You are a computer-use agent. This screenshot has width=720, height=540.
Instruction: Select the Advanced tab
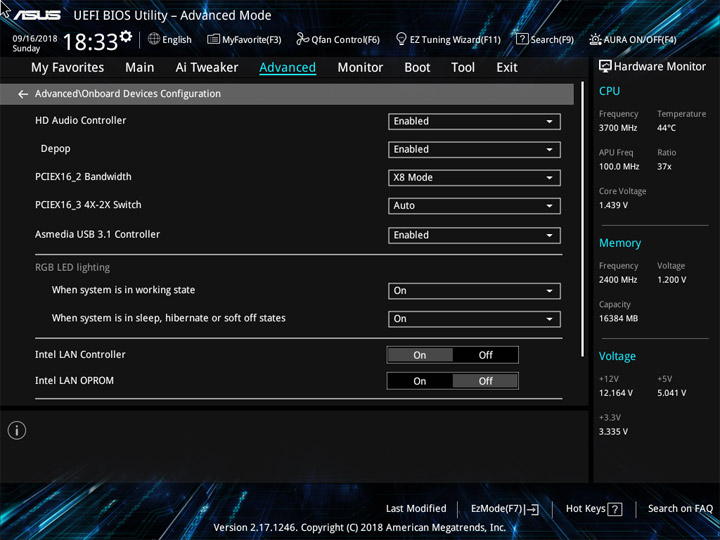pyautogui.click(x=287, y=68)
